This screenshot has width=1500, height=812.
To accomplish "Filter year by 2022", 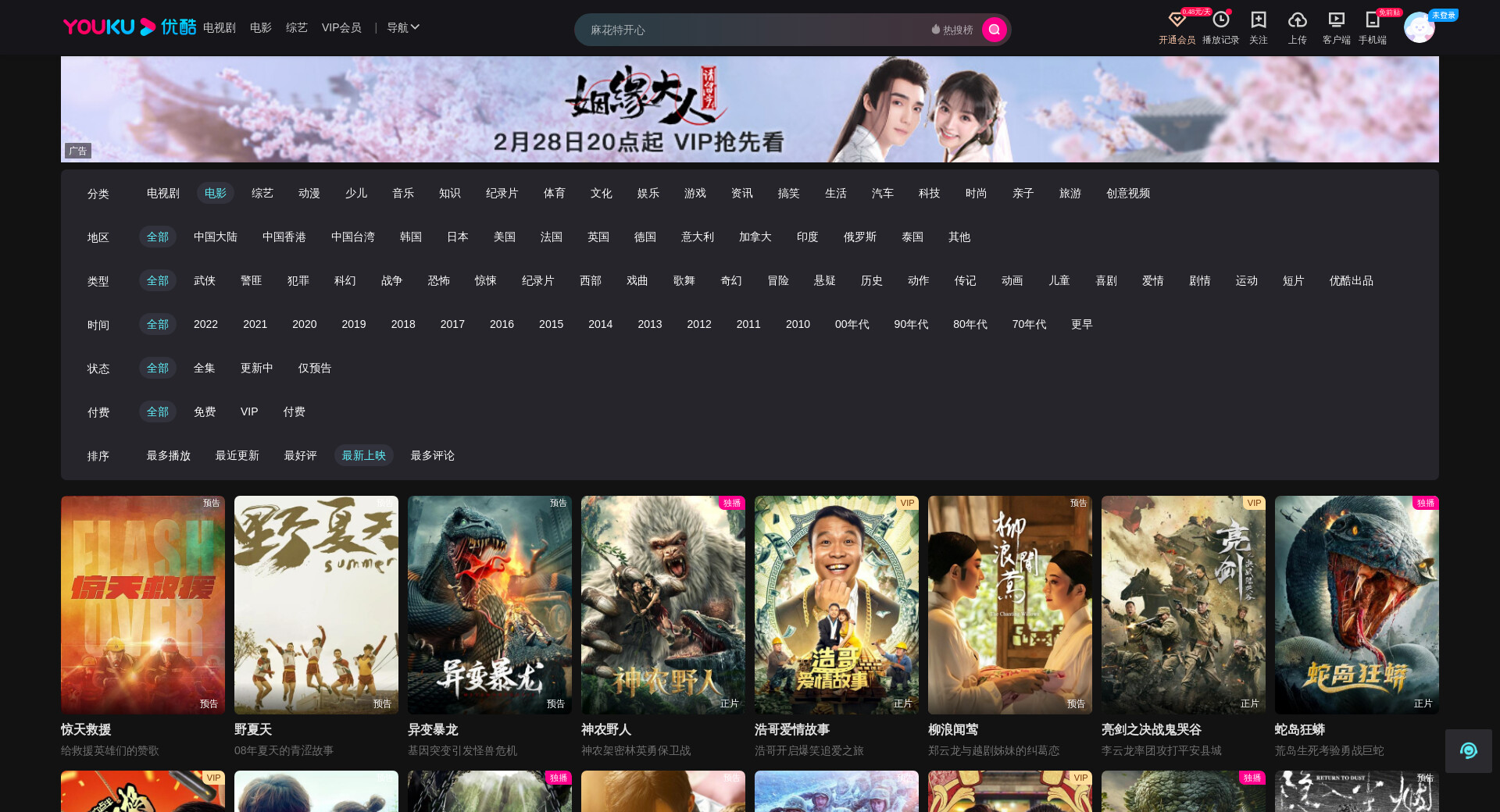I will [205, 324].
